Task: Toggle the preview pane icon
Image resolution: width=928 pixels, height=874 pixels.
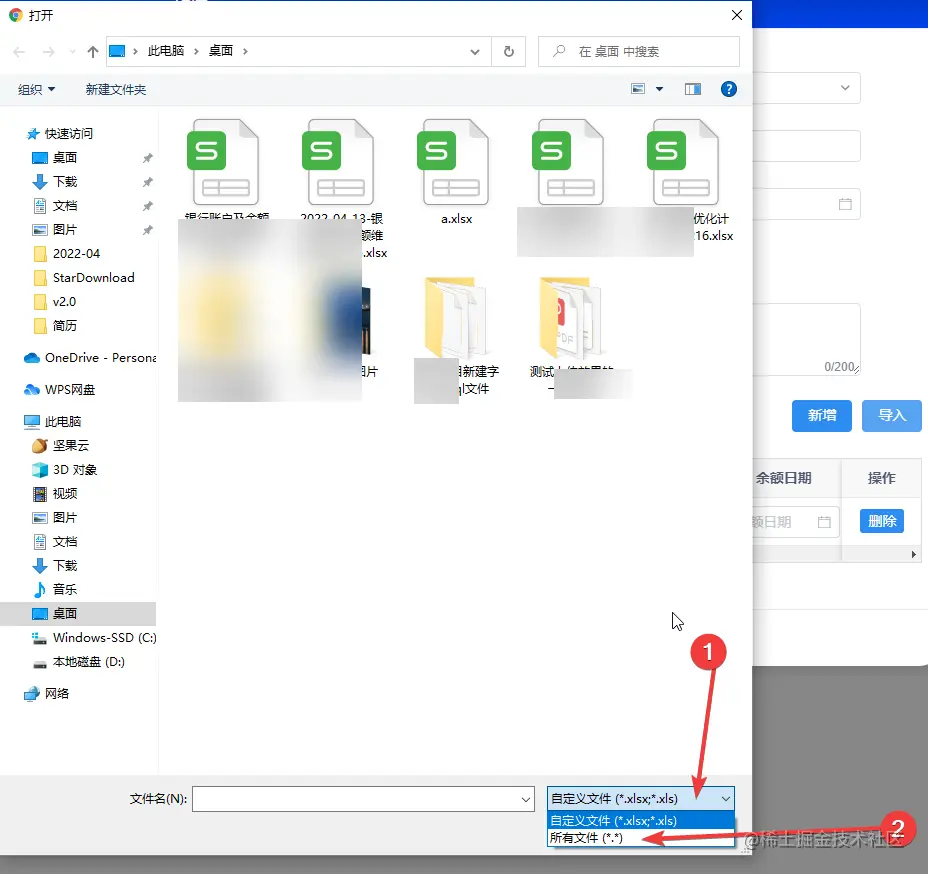Action: click(692, 89)
